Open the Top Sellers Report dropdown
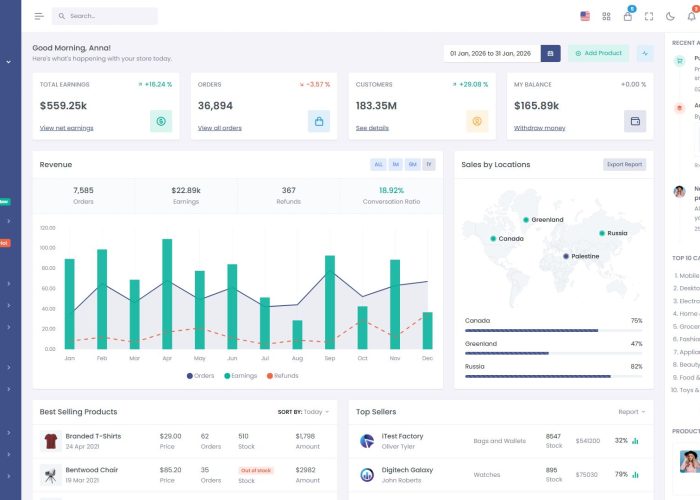 click(x=631, y=412)
